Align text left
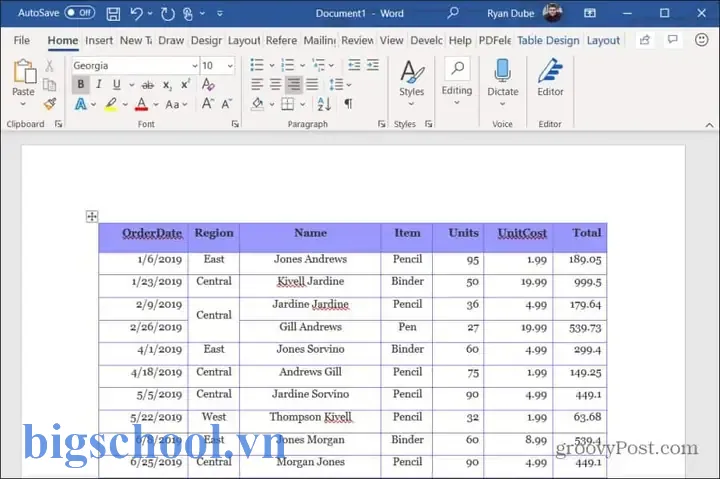 click(x=257, y=85)
